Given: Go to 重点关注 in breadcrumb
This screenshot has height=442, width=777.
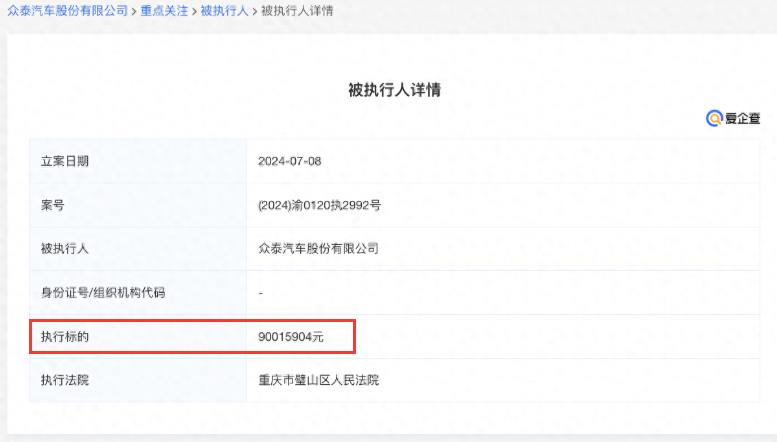Looking at the screenshot, I should 164,11.
